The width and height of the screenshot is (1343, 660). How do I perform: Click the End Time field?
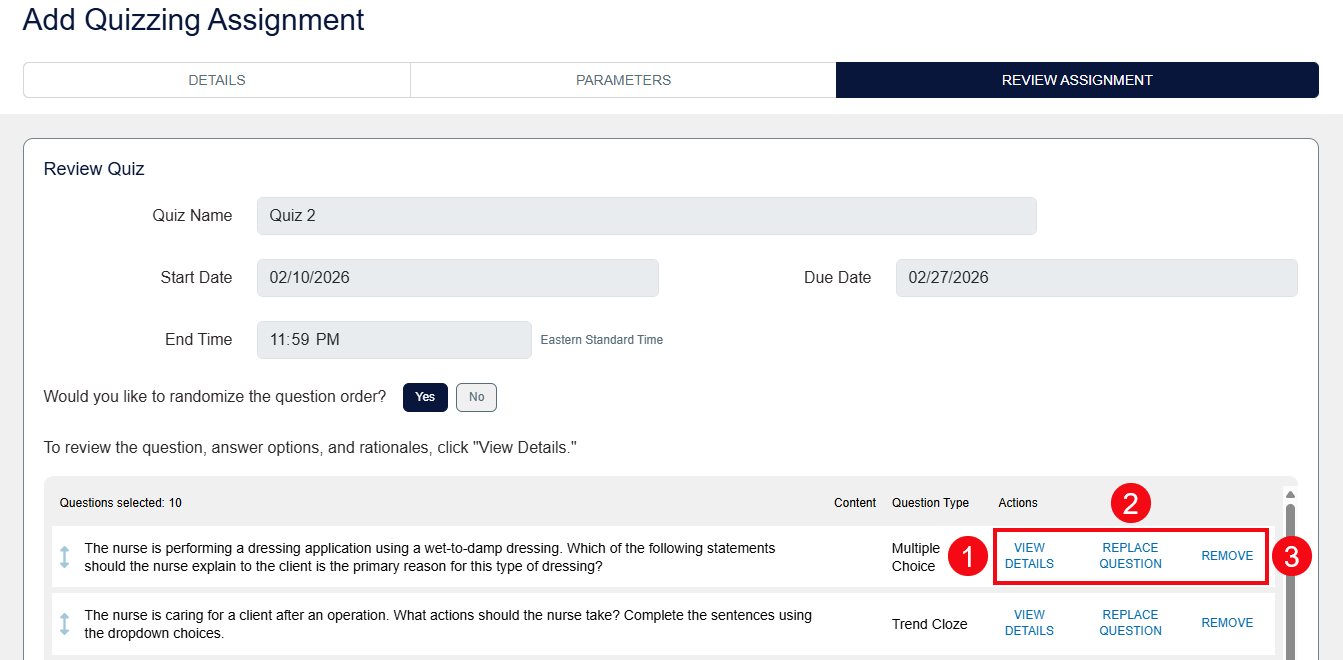click(393, 339)
